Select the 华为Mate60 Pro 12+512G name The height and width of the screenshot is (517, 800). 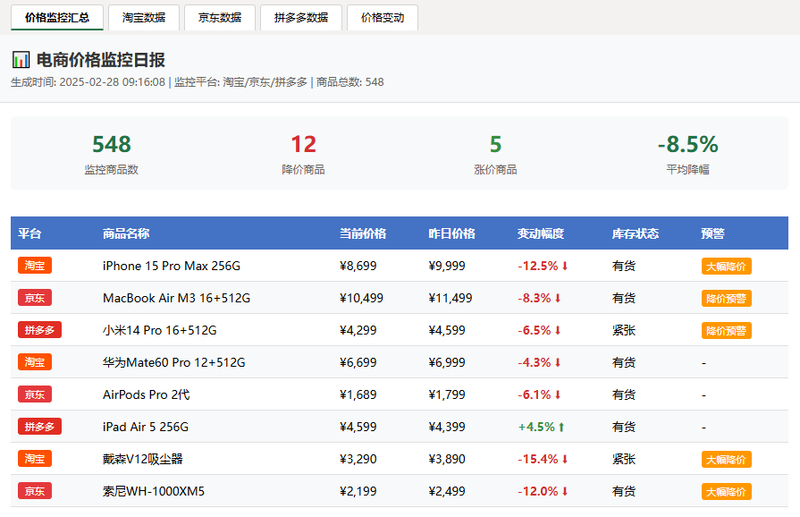pos(174,362)
